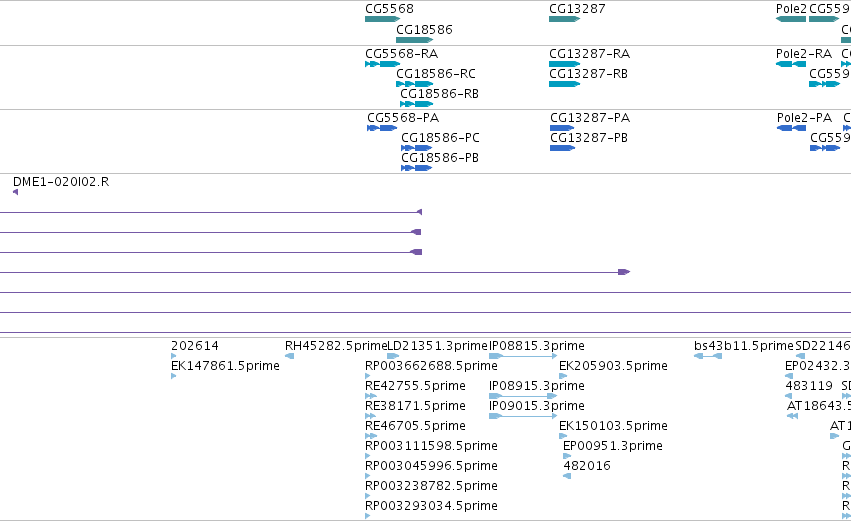Select the 202614 feature label
851x521 pixels.
195,346
